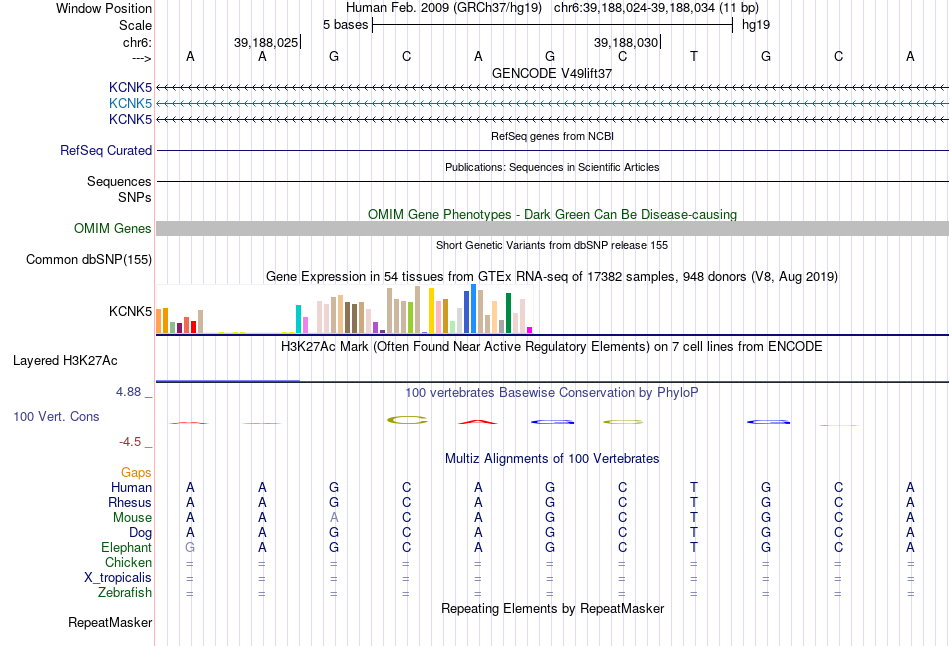
Task: Click the 39,188,025 ruler position
Action: click(x=266, y=42)
